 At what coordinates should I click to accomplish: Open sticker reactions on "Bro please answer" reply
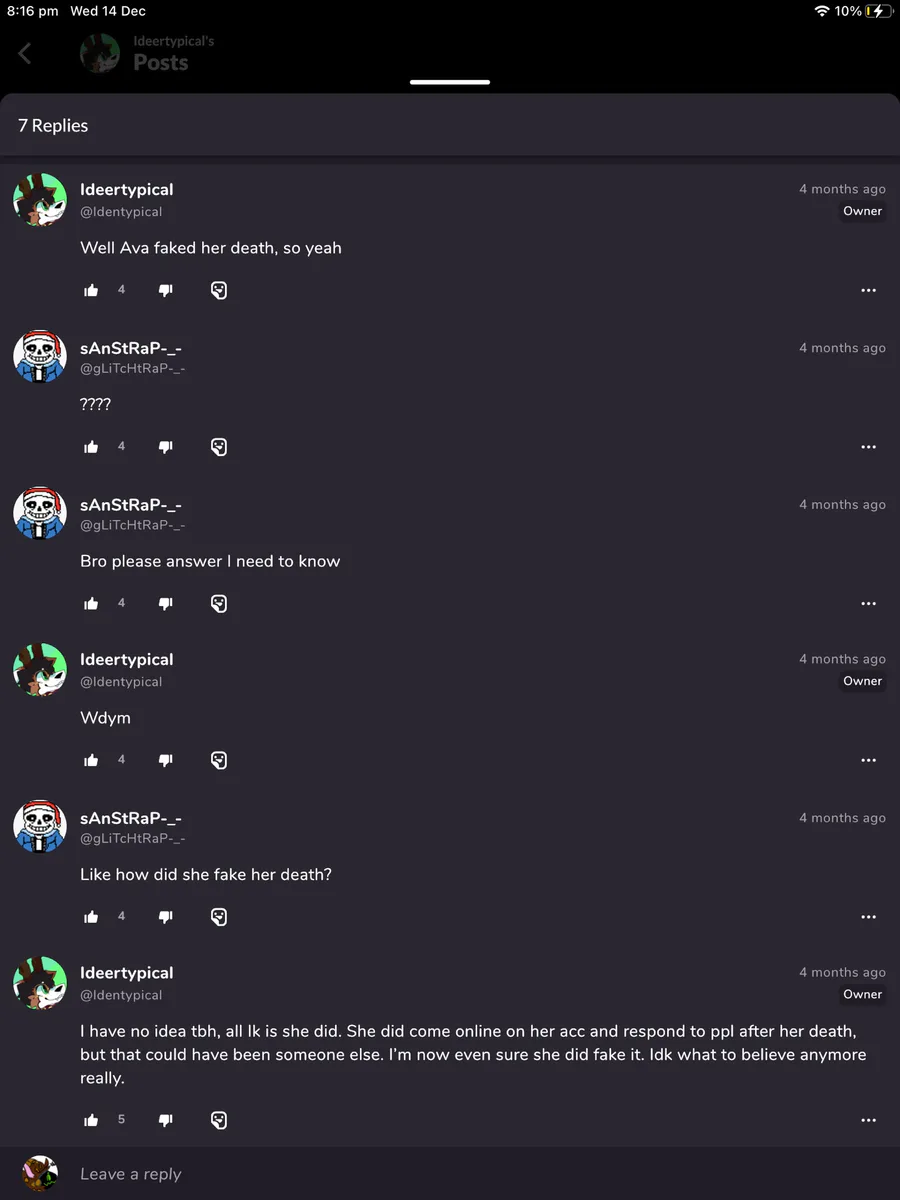(x=219, y=604)
